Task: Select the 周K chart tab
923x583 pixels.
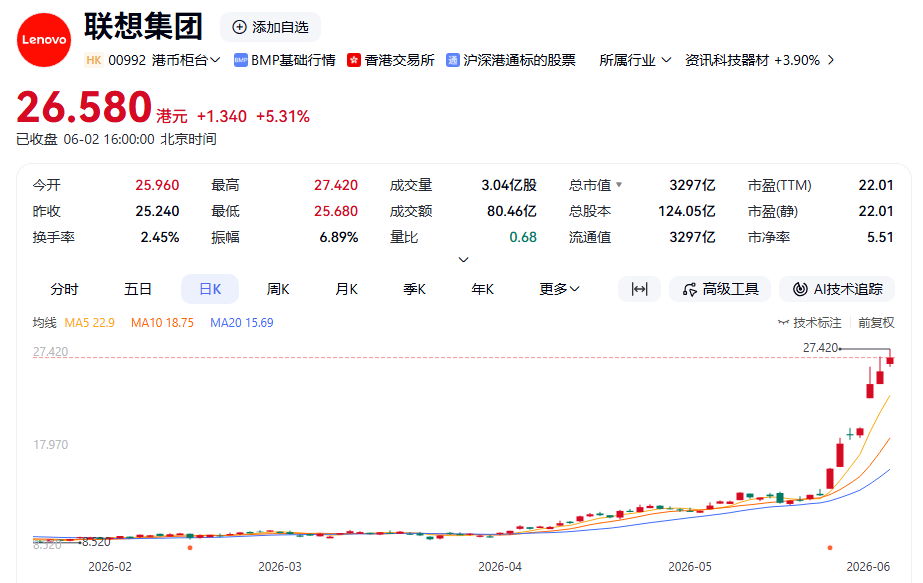Action: (x=278, y=289)
